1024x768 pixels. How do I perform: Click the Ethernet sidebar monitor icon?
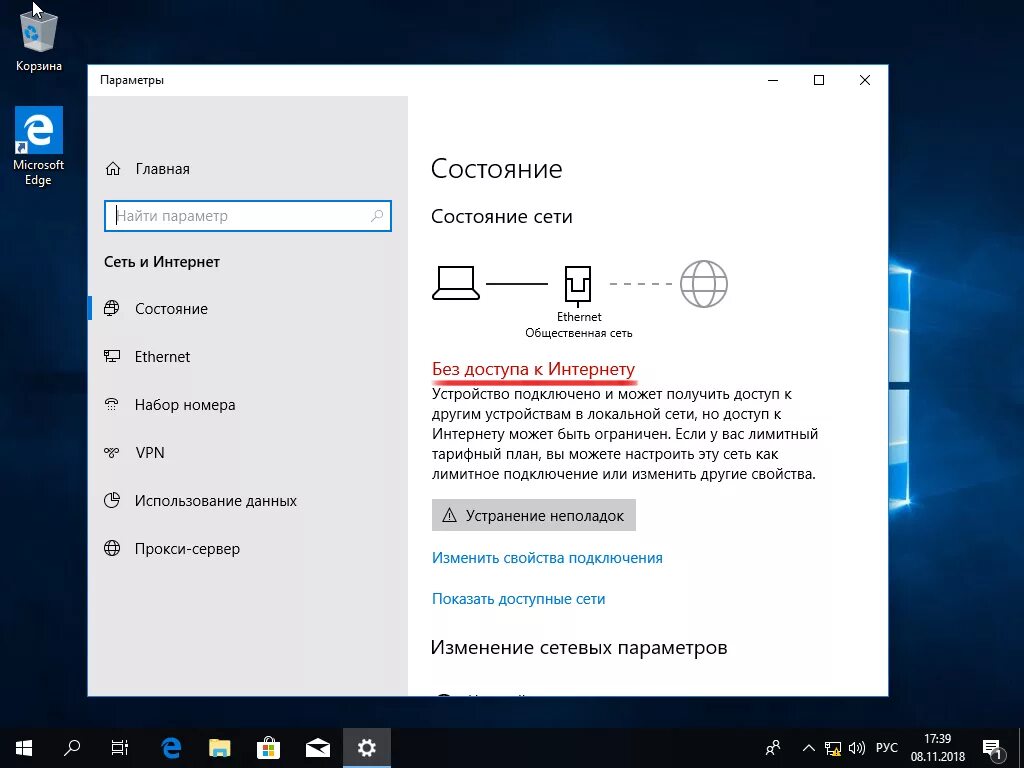pos(112,356)
